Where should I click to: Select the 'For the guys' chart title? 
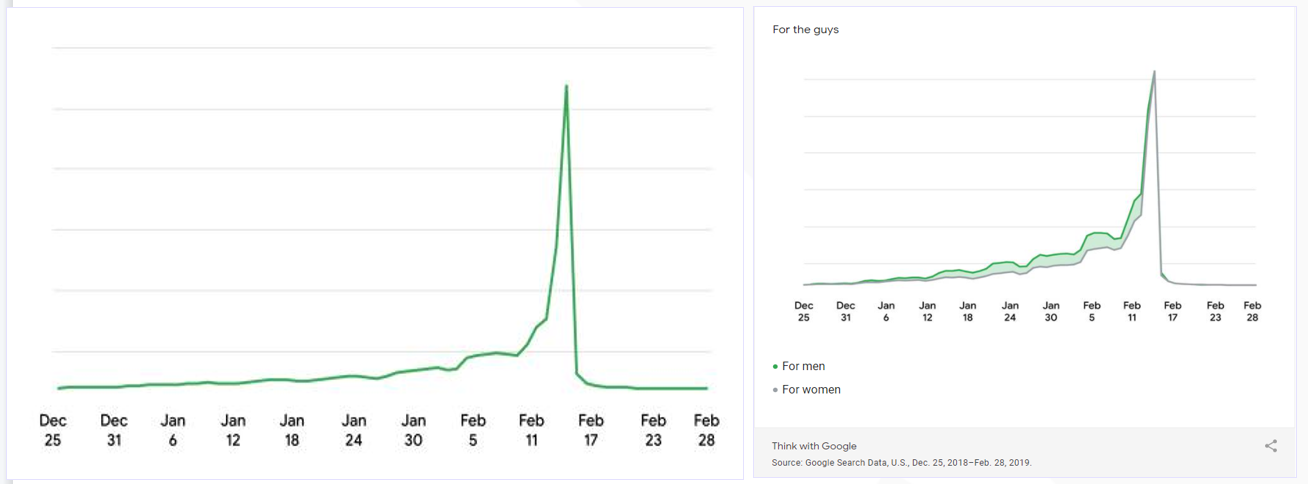point(805,30)
